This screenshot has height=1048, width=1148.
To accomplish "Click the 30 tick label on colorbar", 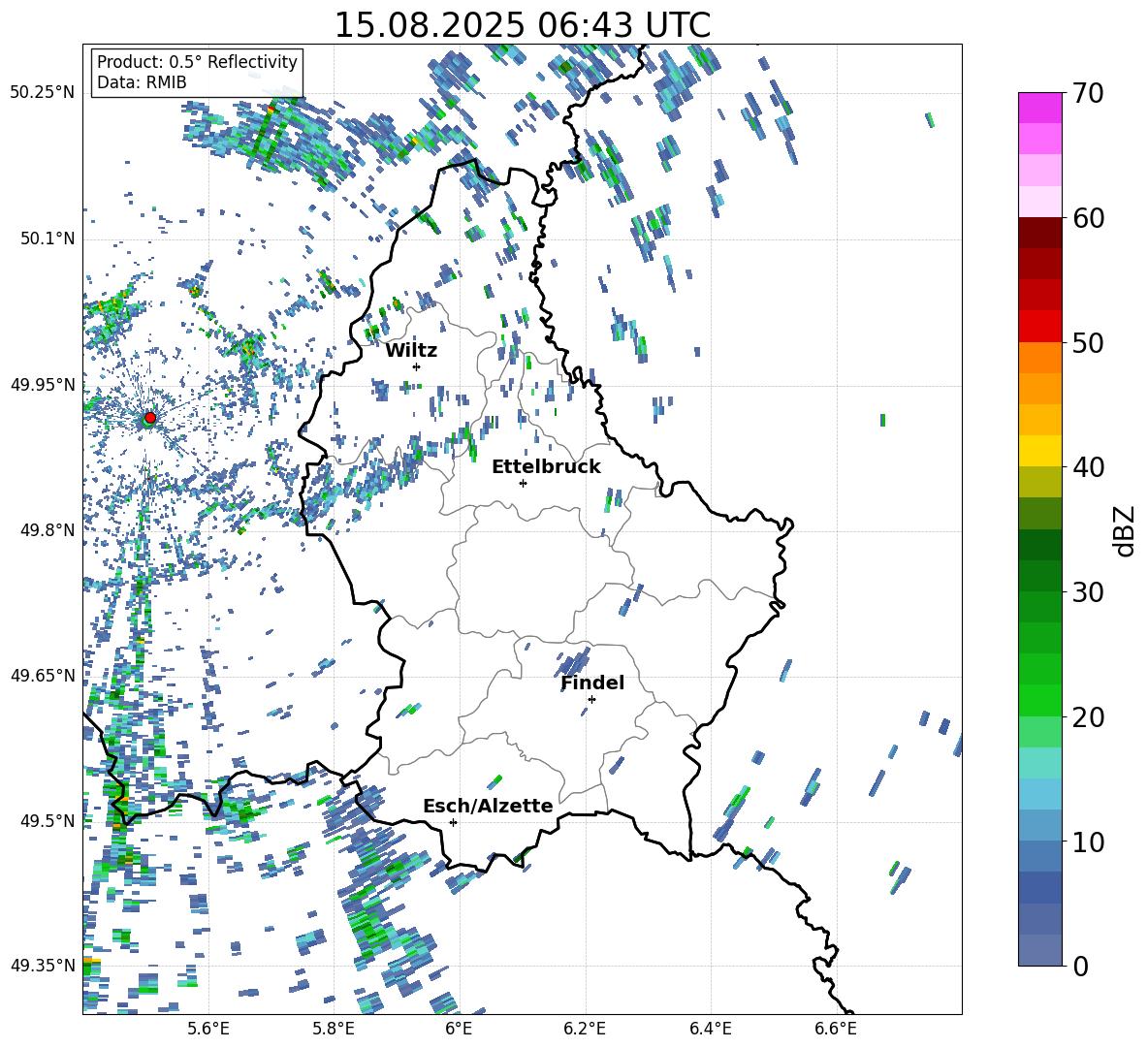I will point(1088,591).
